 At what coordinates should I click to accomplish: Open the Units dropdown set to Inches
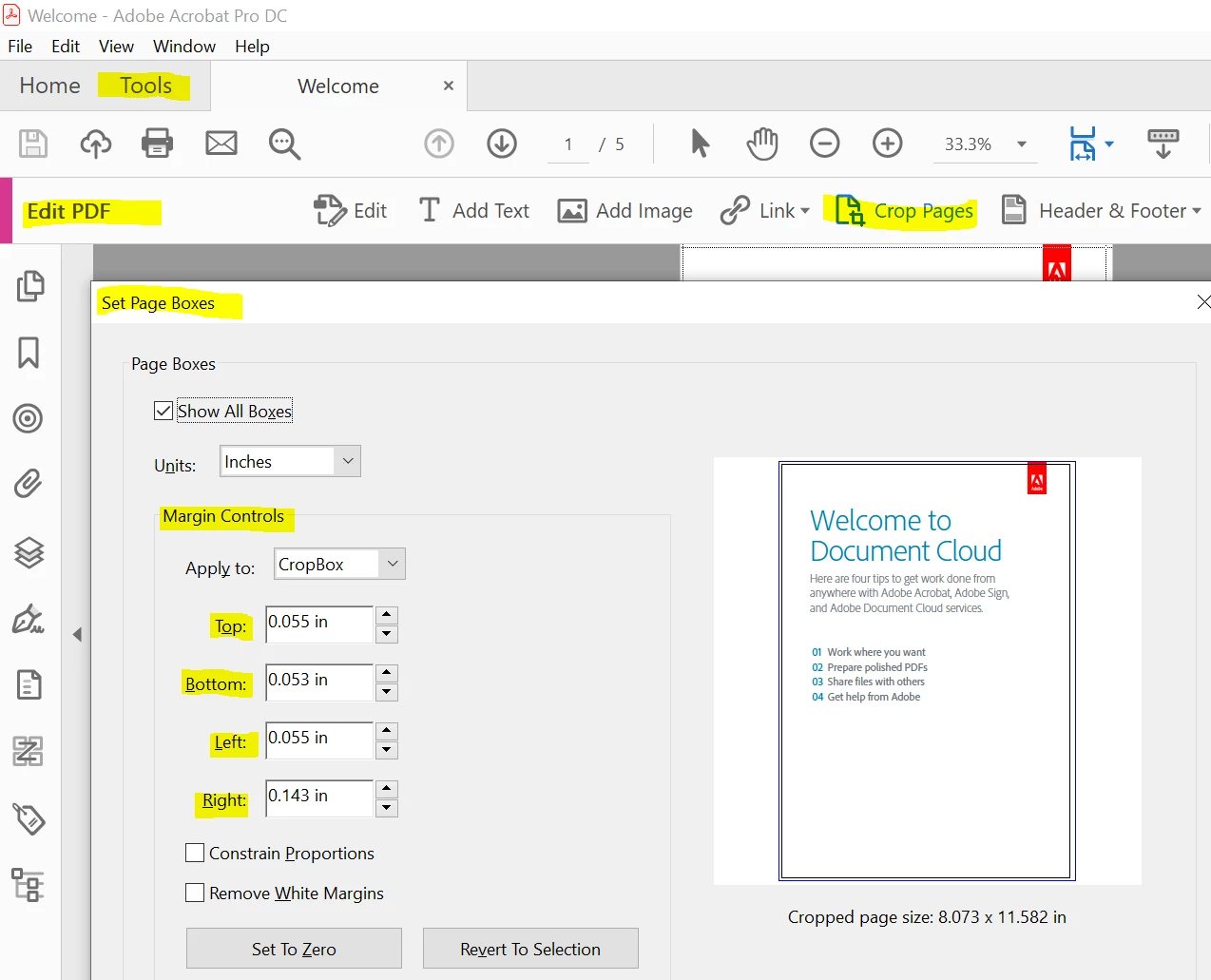[290, 461]
